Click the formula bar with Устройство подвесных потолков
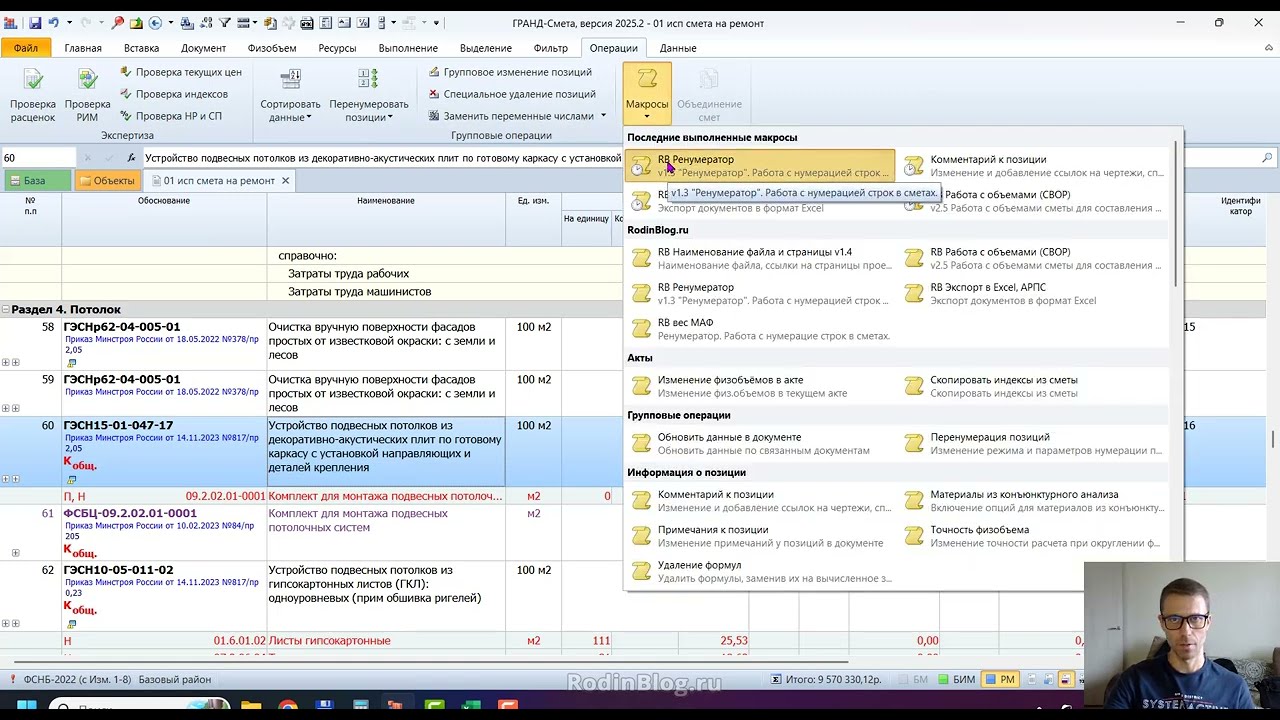 (382, 158)
